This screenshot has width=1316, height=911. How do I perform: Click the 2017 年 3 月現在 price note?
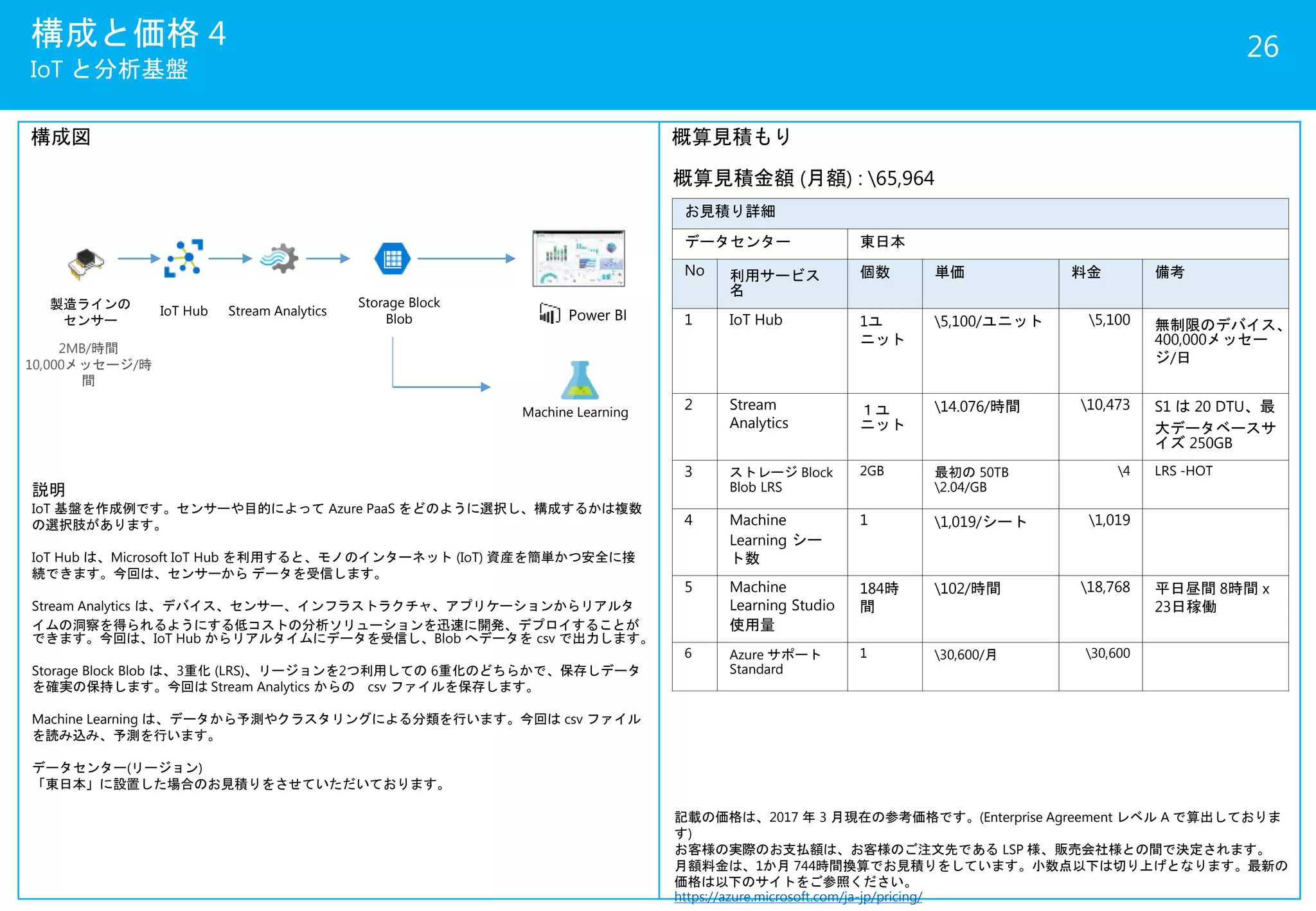[977, 825]
